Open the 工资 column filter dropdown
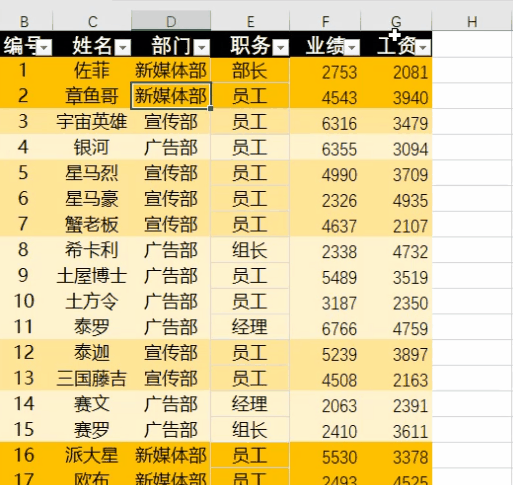The image size is (513, 485). point(423,48)
